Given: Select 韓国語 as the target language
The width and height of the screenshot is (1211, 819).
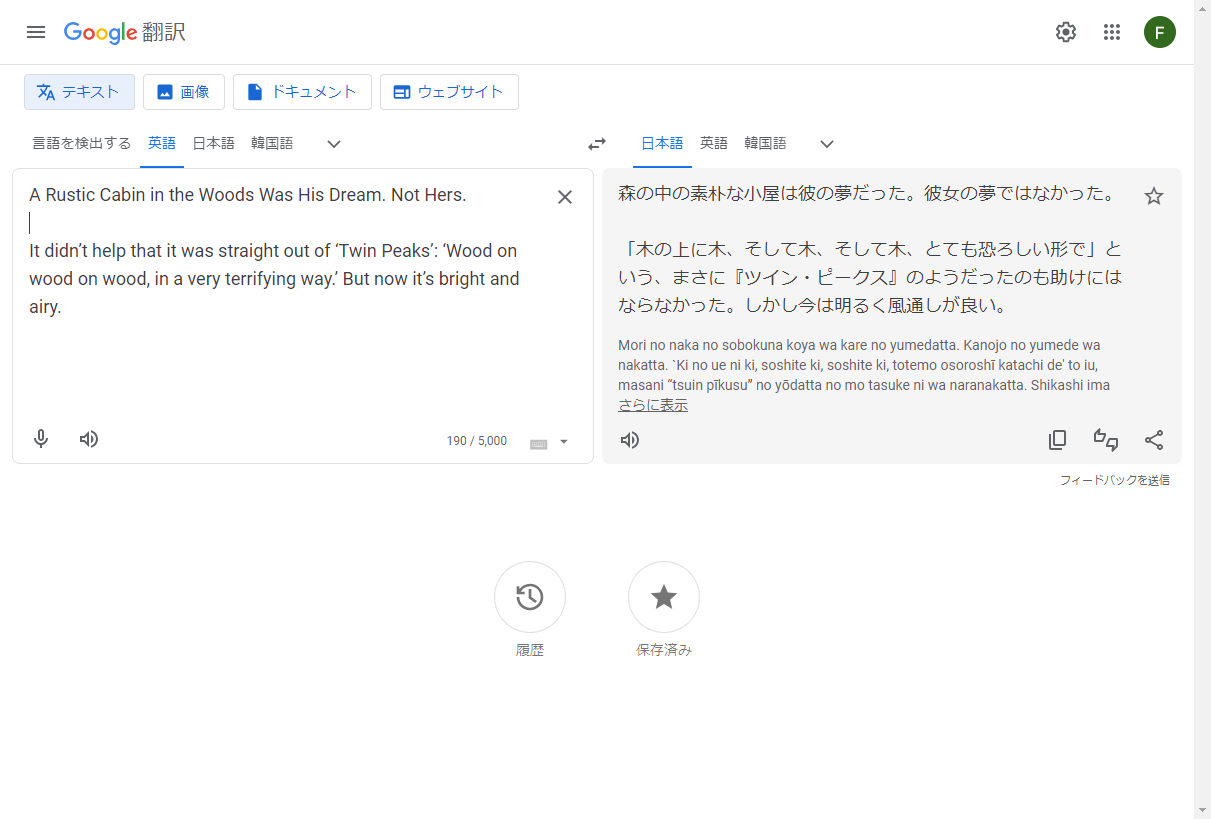Looking at the screenshot, I should click(765, 143).
